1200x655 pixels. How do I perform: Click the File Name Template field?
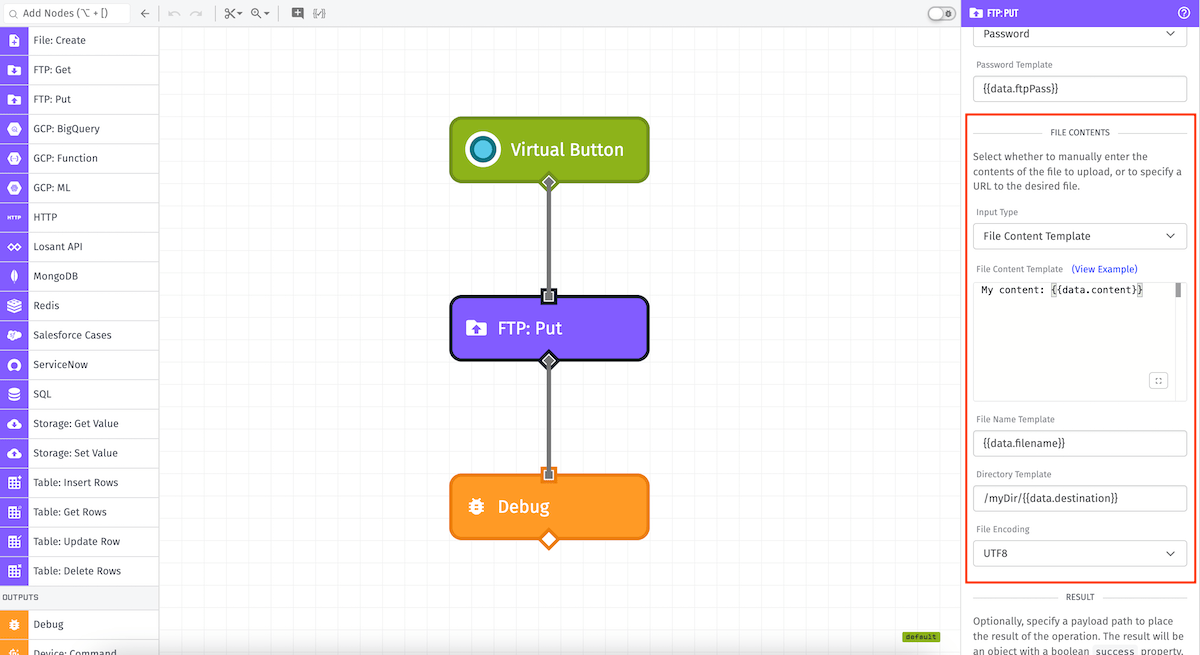[x=1080, y=443]
